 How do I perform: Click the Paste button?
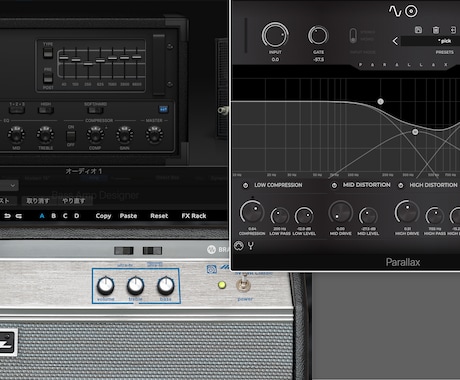click(x=128, y=216)
